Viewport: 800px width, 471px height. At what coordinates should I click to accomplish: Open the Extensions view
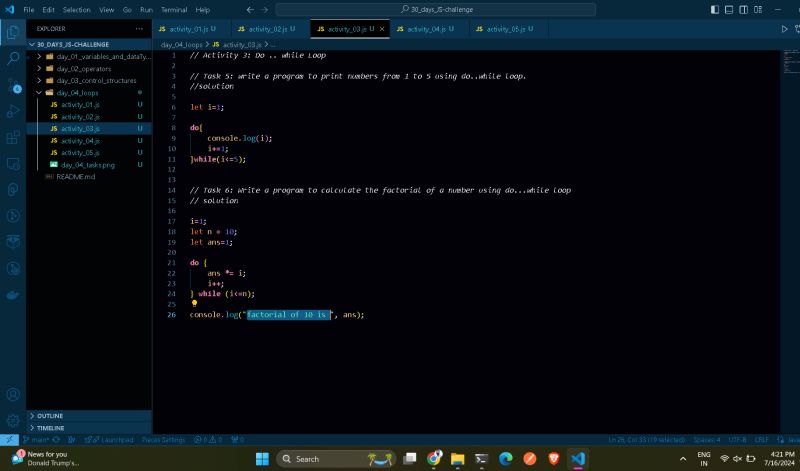click(x=13, y=137)
